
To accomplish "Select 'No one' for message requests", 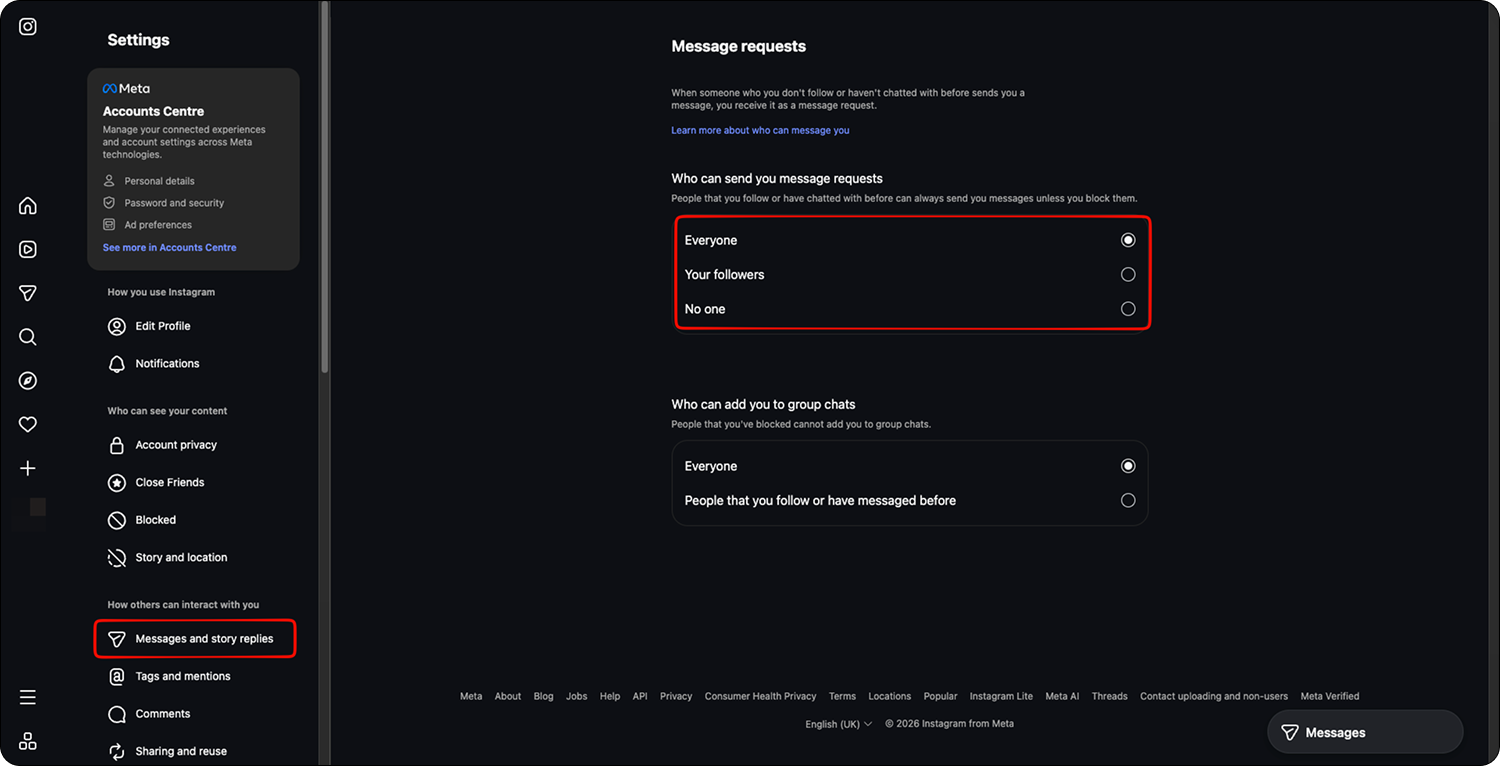I will click(x=911, y=309).
